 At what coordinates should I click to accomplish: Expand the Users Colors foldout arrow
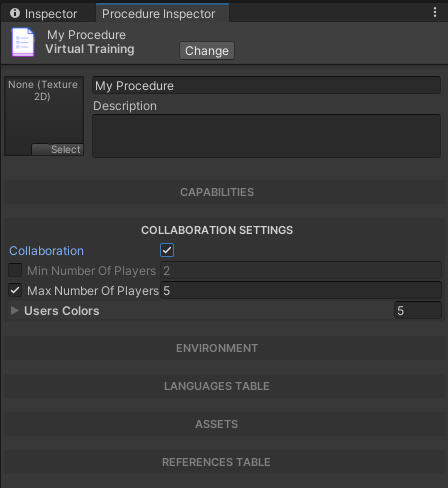pos(14,310)
